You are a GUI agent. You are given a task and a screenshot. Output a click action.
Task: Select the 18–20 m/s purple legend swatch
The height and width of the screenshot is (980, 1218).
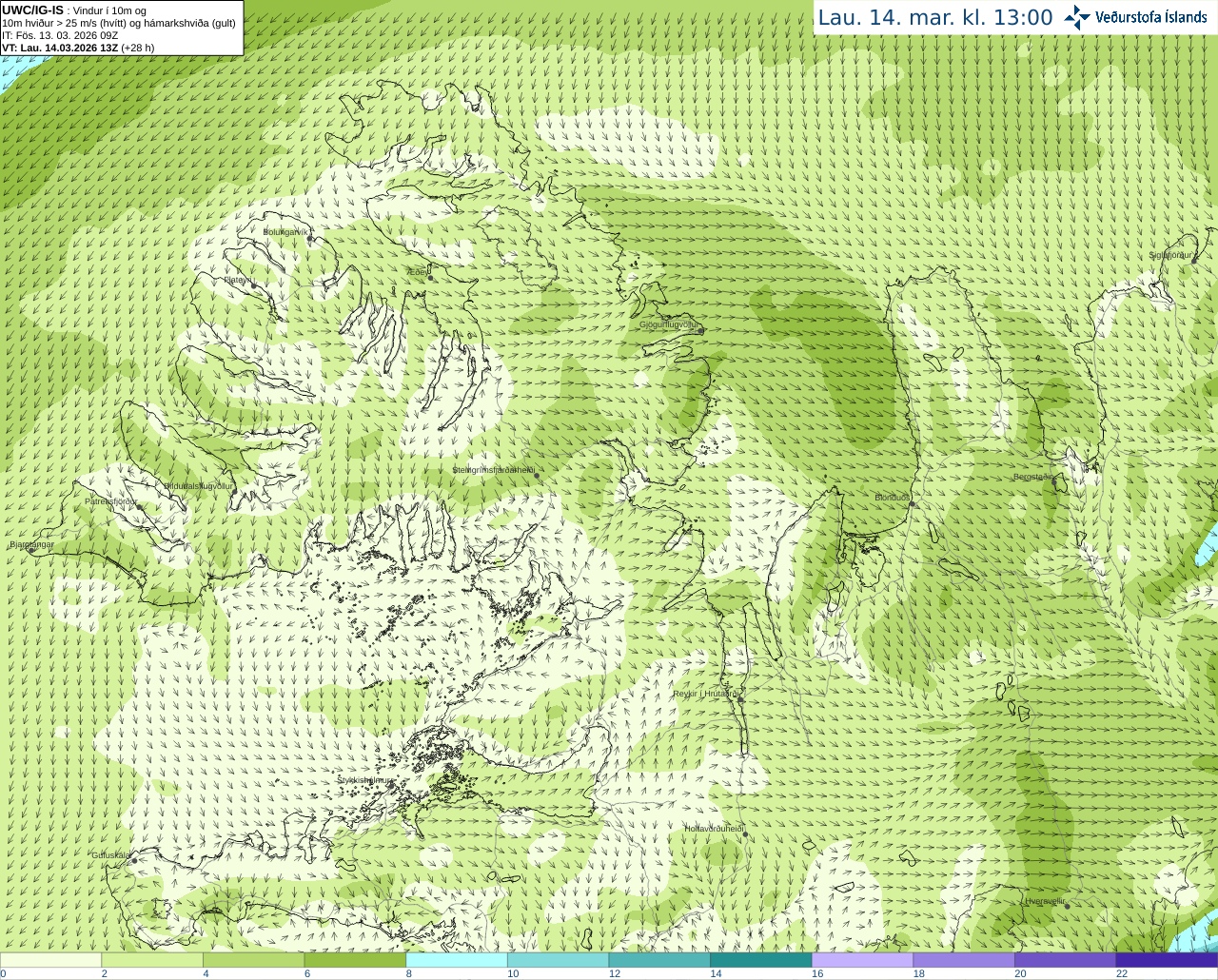[964, 960]
